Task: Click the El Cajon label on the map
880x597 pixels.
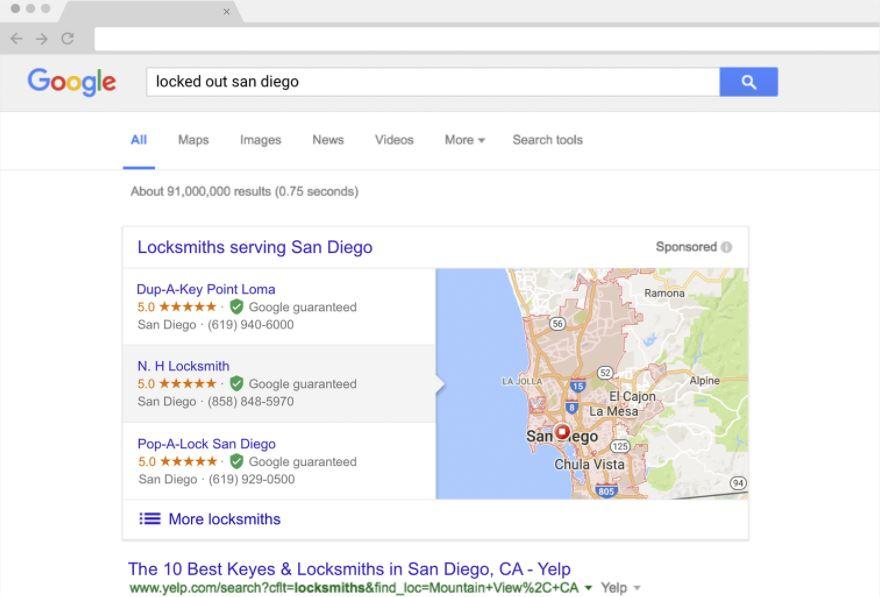Action: pyautogui.click(x=632, y=396)
